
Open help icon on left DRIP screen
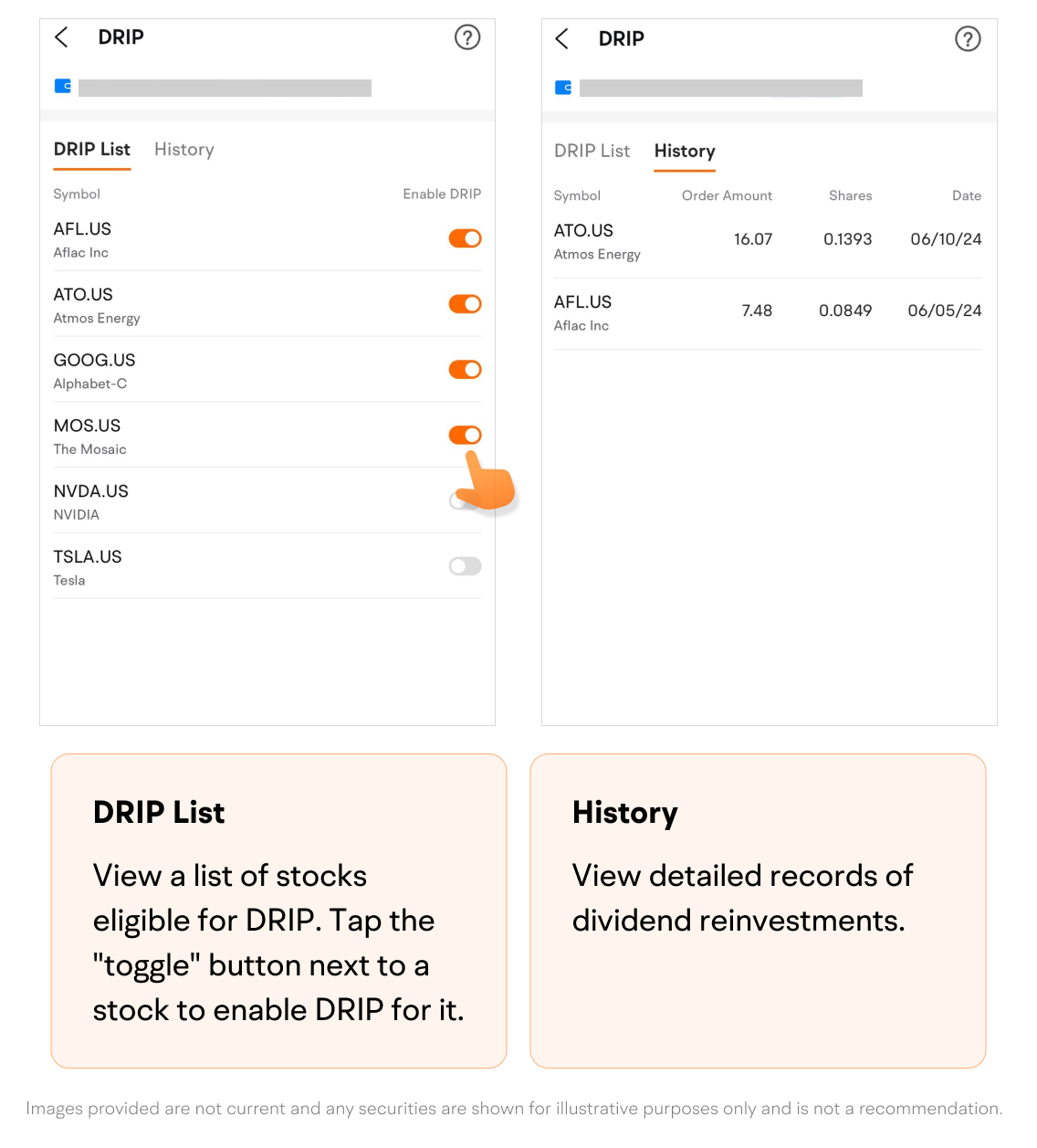pyautogui.click(x=467, y=37)
